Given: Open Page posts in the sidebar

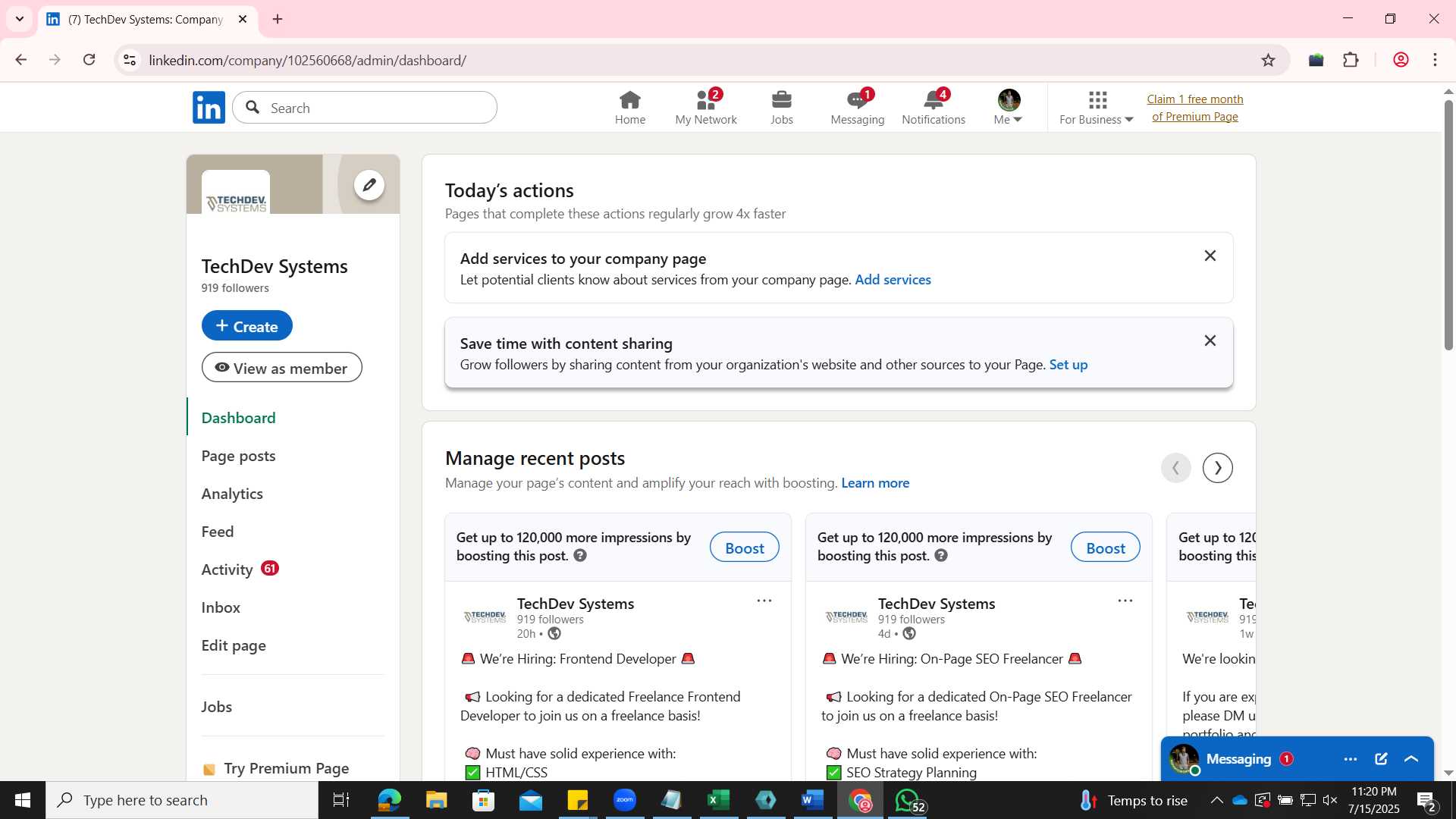Looking at the screenshot, I should 238,456.
